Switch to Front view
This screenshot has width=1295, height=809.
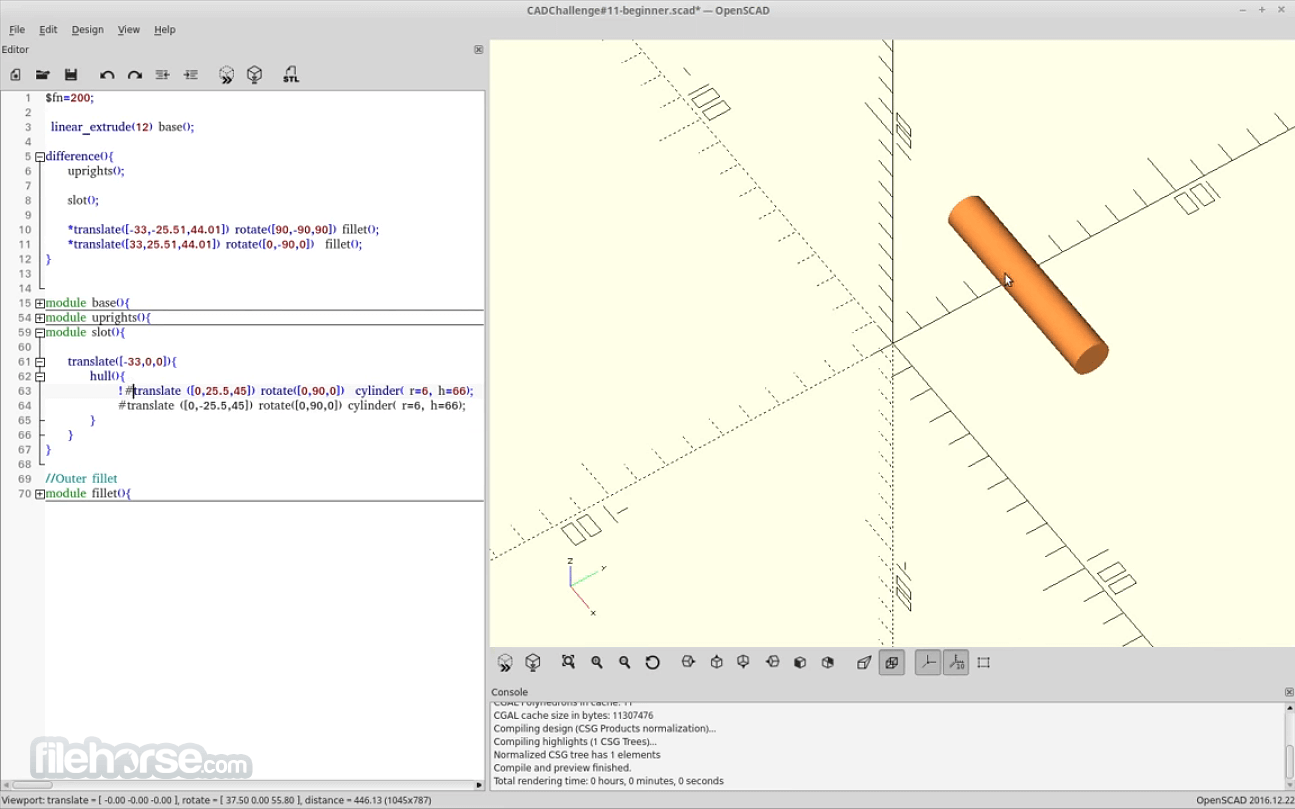click(800, 662)
